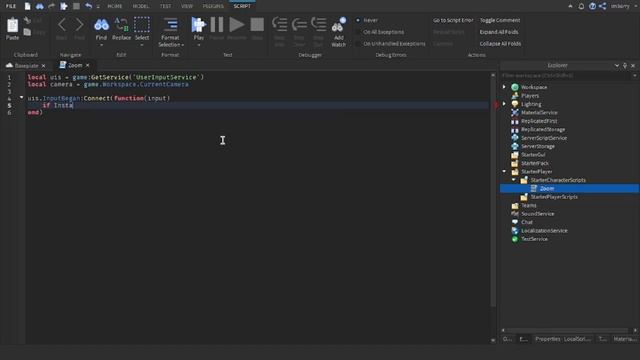Image resolution: width=640 pixels, height=360 pixels.
Task: Start playtest with the Play icon
Action: pos(199,25)
